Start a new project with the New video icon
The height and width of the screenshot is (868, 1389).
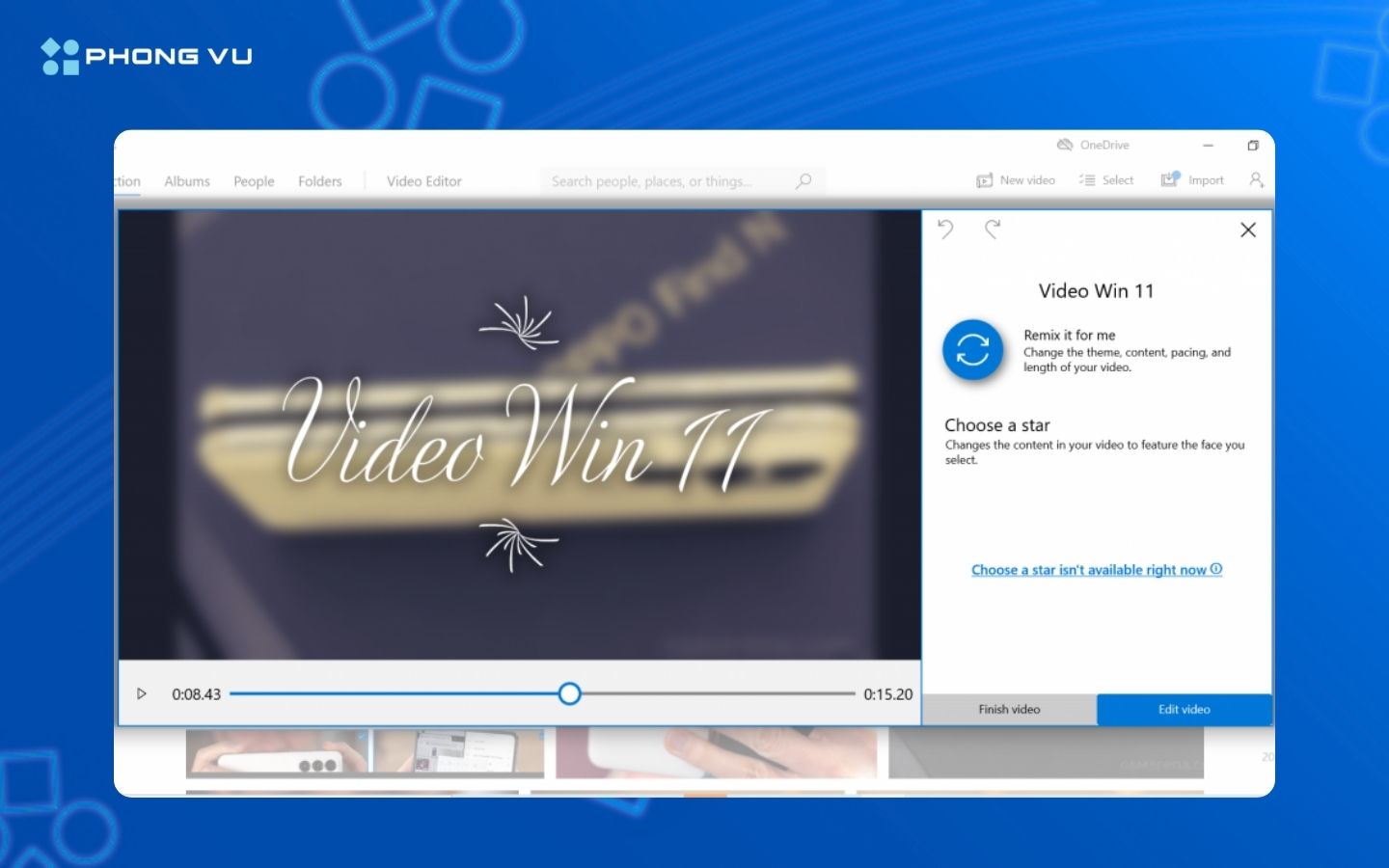click(983, 179)
